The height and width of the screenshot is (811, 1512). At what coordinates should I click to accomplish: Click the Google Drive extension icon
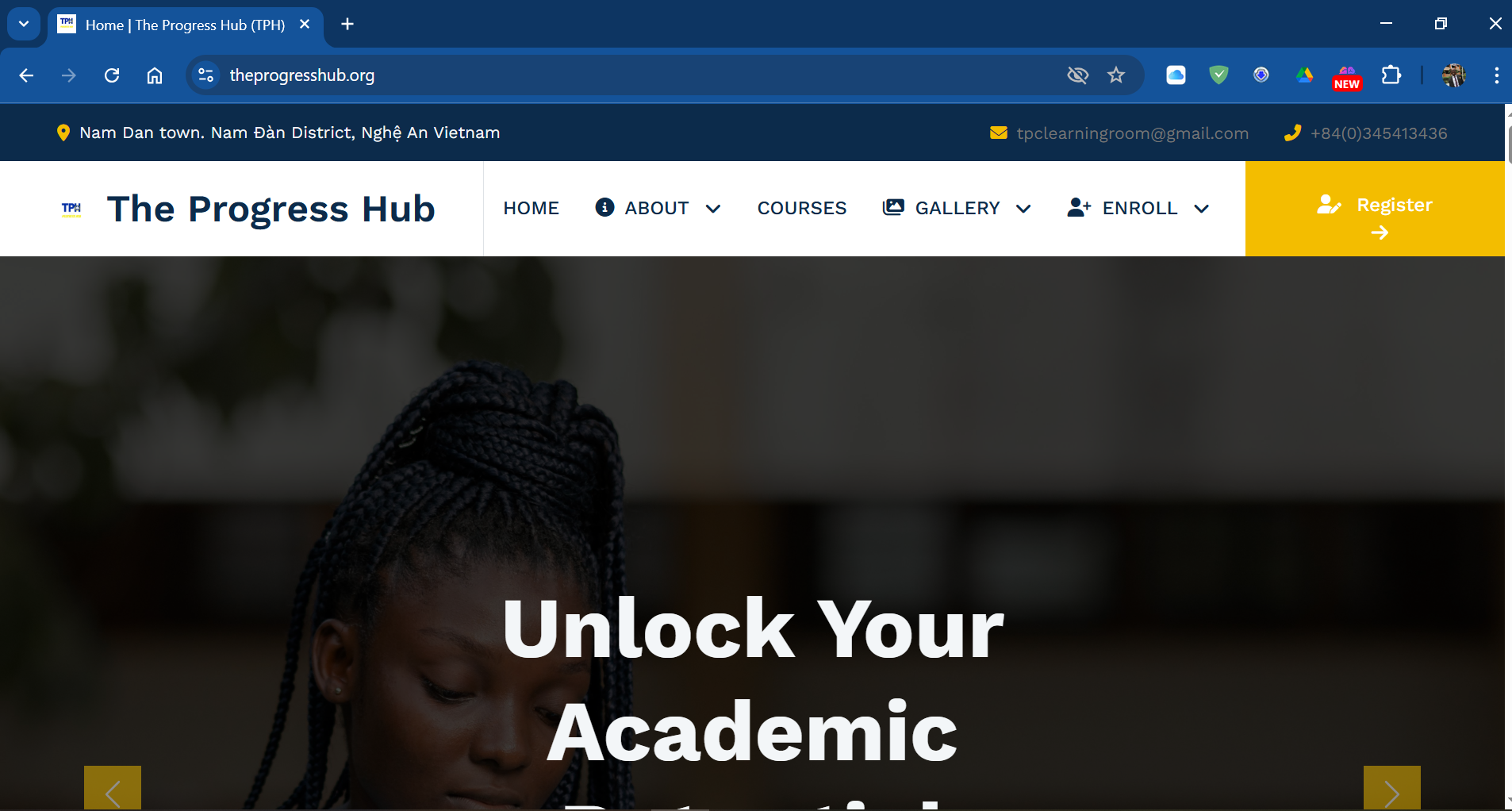click(x=1304, y=75)
